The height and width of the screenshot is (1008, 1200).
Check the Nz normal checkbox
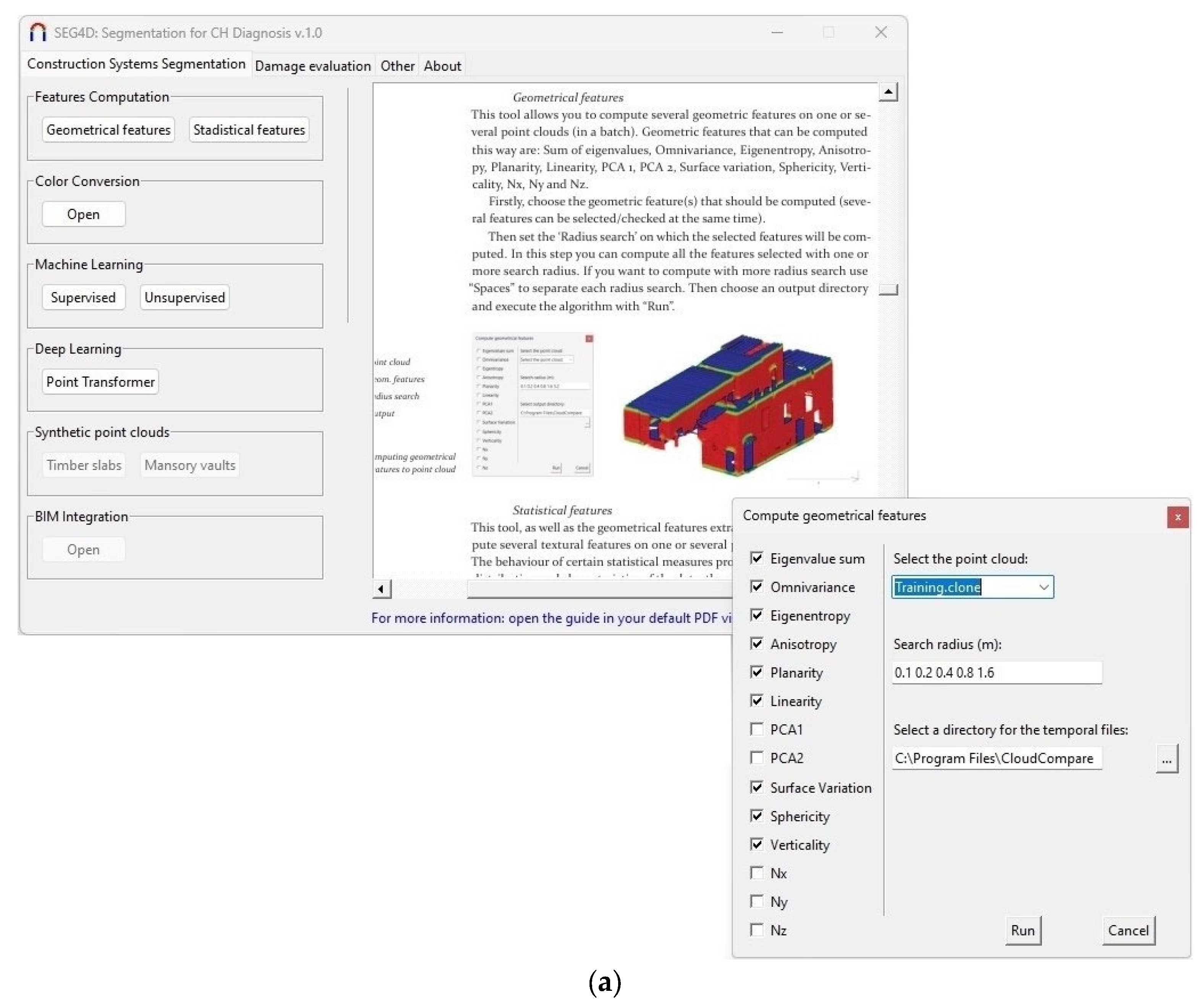click(x=757, y=930)
